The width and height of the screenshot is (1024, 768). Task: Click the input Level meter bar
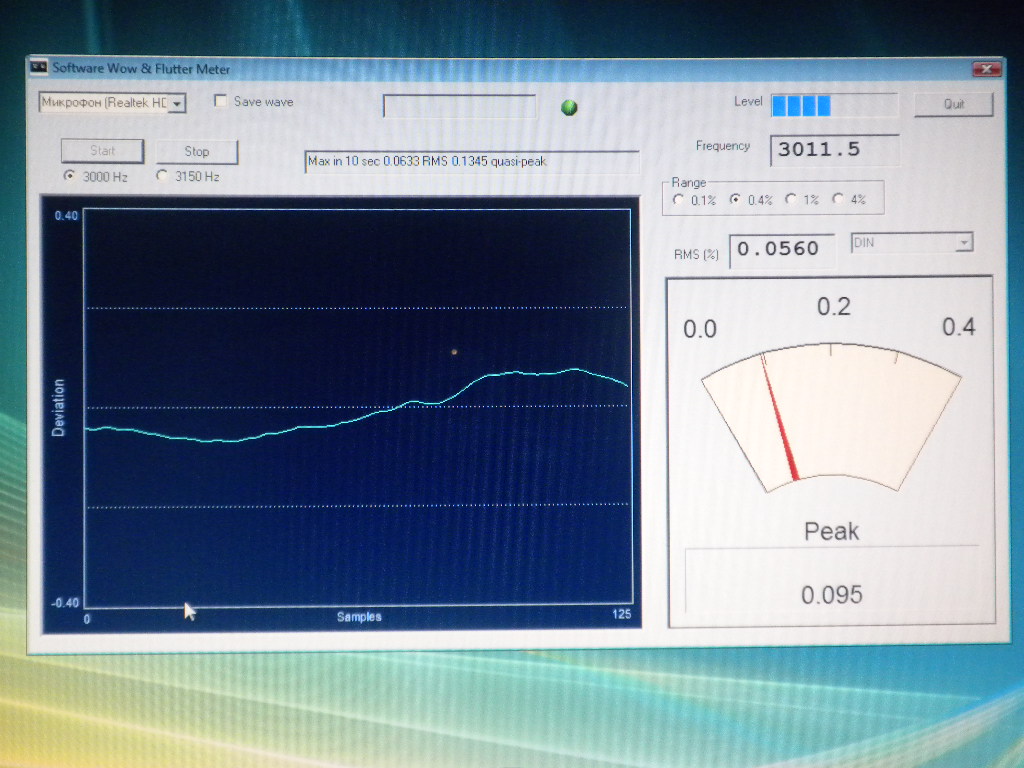point(833,105)
